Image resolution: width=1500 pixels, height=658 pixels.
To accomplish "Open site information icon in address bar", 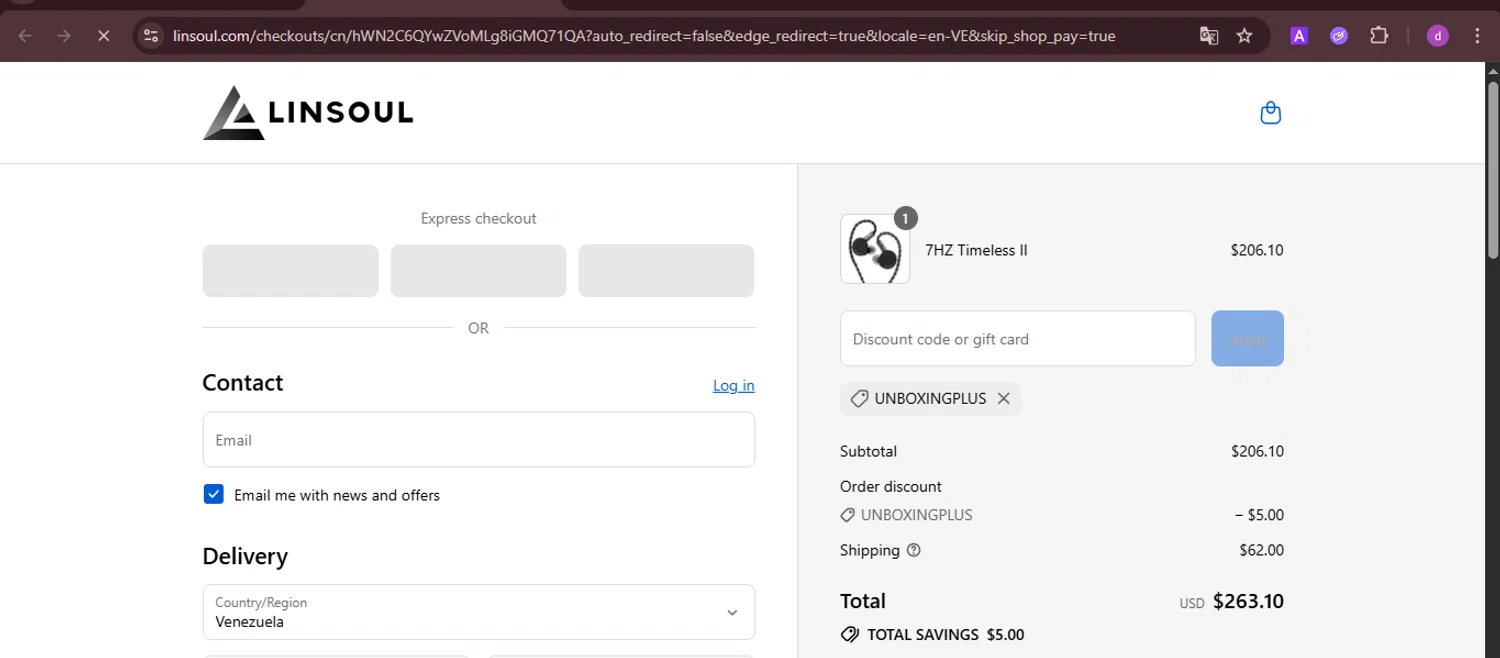I will click(151, 36).
